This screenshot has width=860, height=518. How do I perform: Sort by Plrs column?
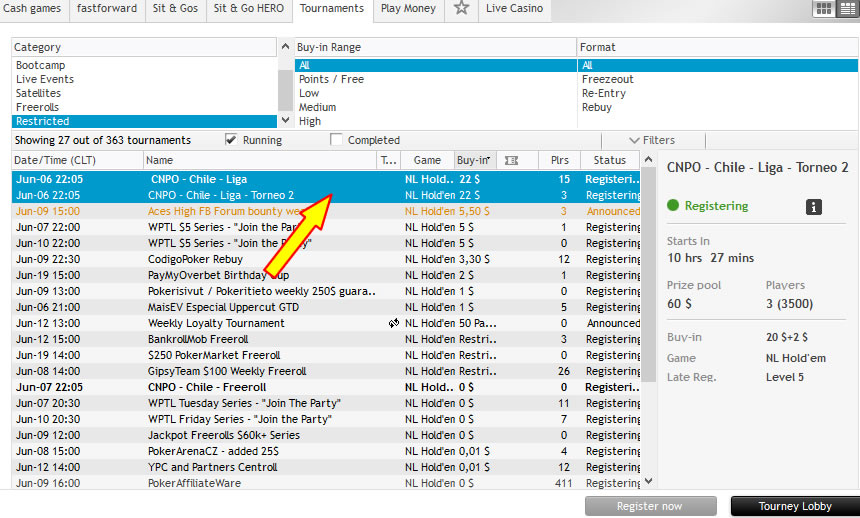tap(559, 160)
